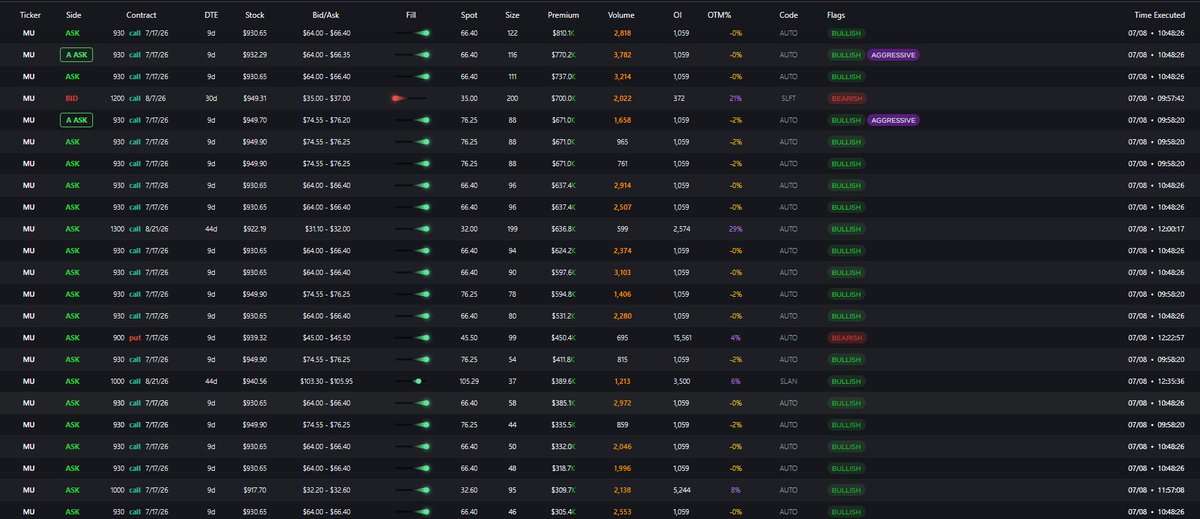Sort by the Premium column header

pyautogui.click(x=563, y=16)
